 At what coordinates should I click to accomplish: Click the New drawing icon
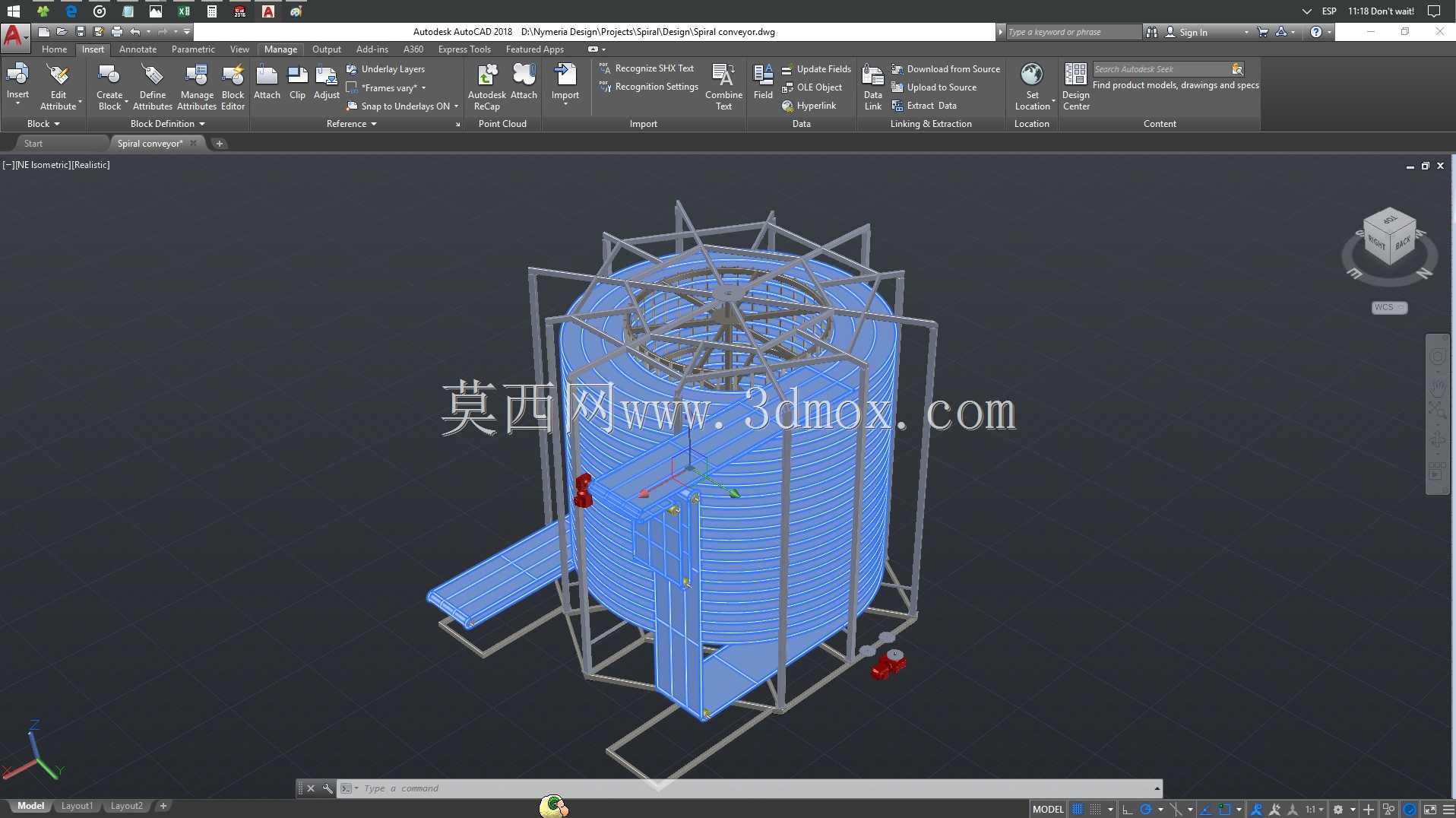pos(44,32)
